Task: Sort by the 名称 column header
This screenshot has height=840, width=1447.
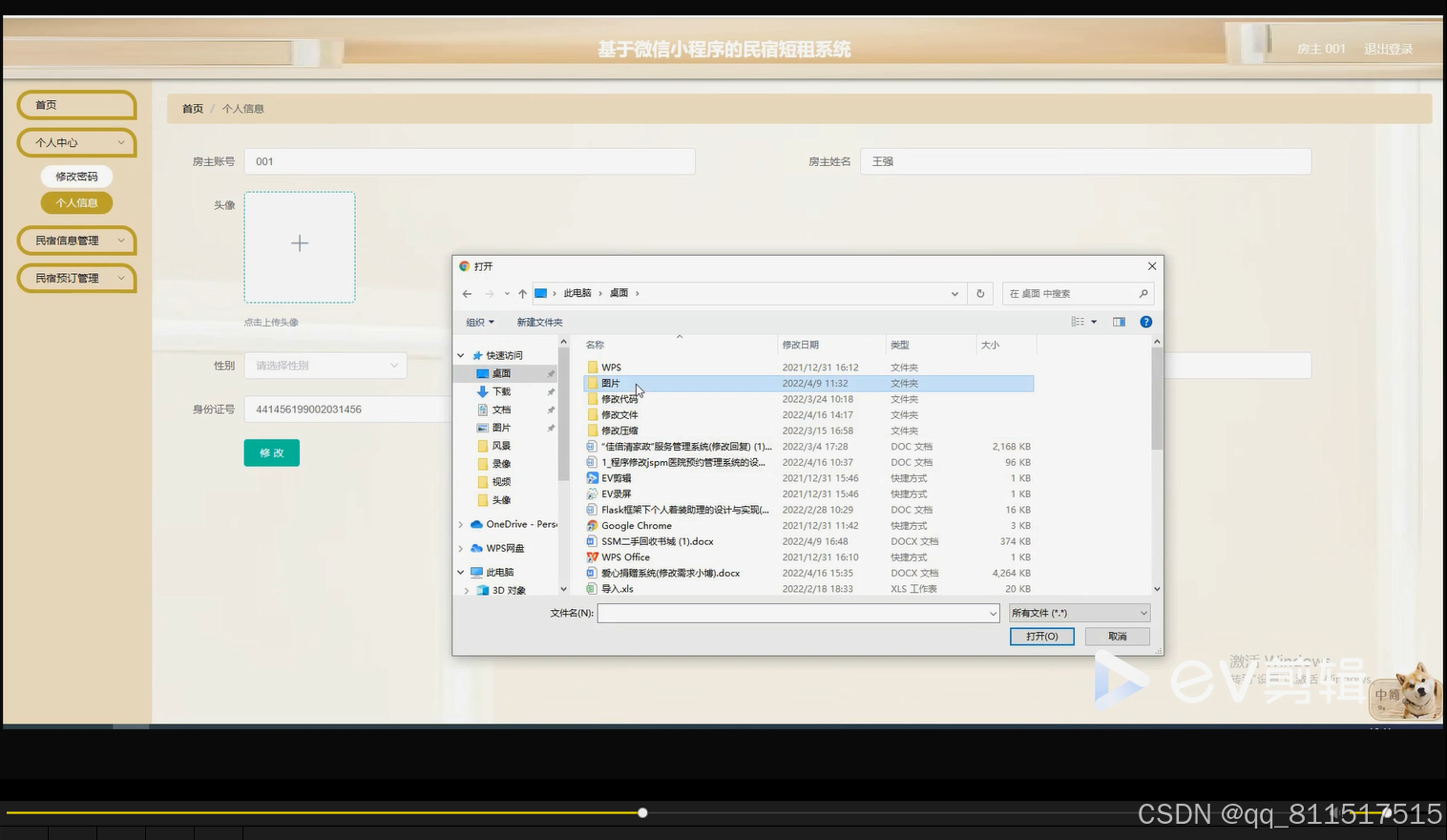Action: click(680, 345)
